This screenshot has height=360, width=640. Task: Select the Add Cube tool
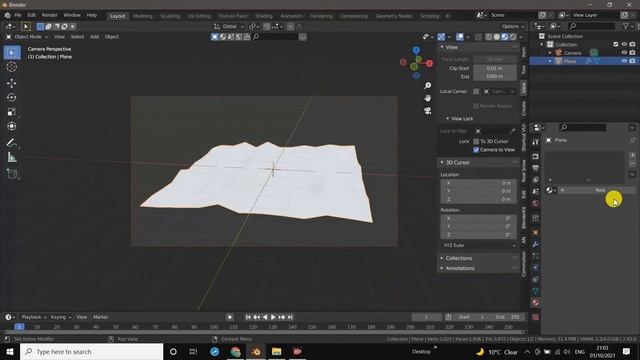click(x=11, y=173)
